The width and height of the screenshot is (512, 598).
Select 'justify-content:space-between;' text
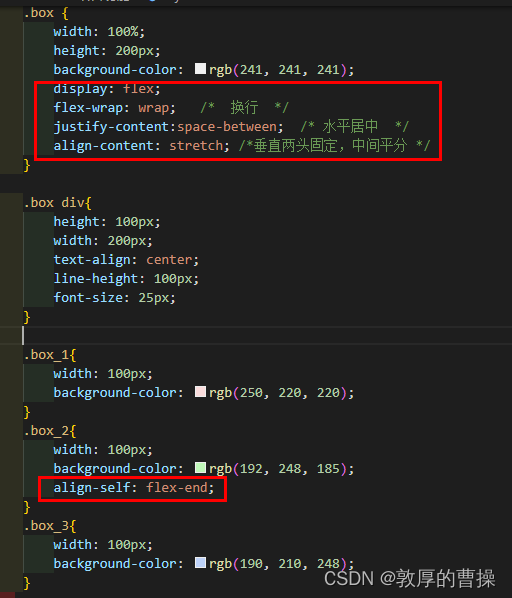tap(168, 127)
